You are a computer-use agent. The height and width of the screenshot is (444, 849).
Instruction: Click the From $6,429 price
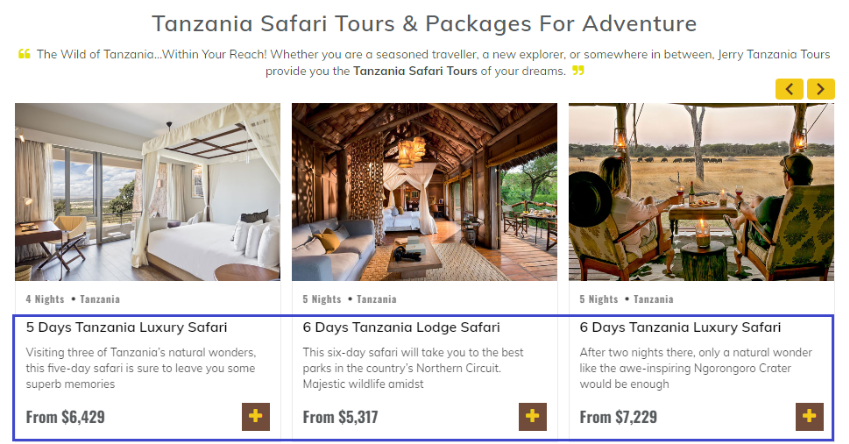pyautogui.click(x=65, y=417)
